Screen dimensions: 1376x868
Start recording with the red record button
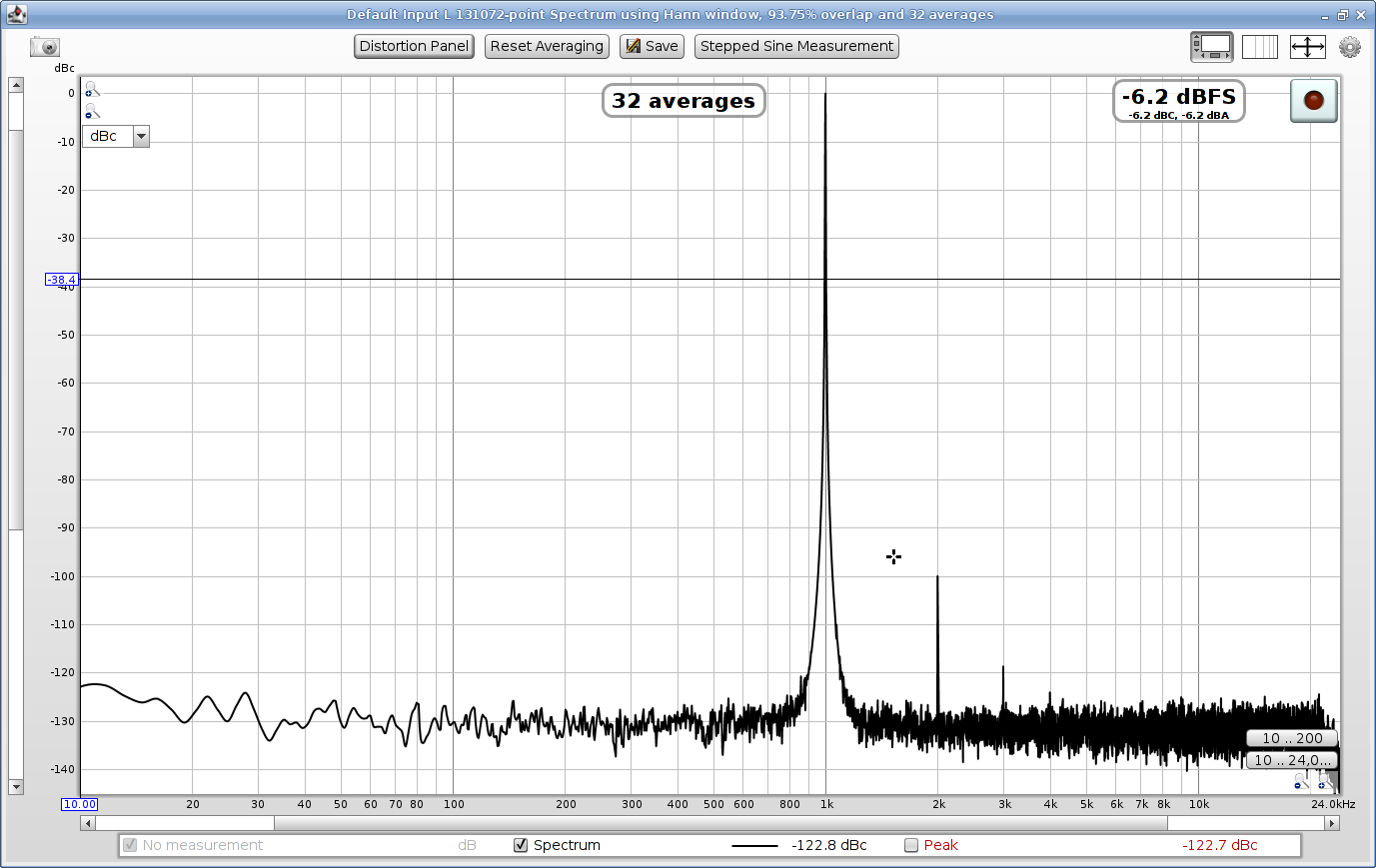coord(1313,101)
